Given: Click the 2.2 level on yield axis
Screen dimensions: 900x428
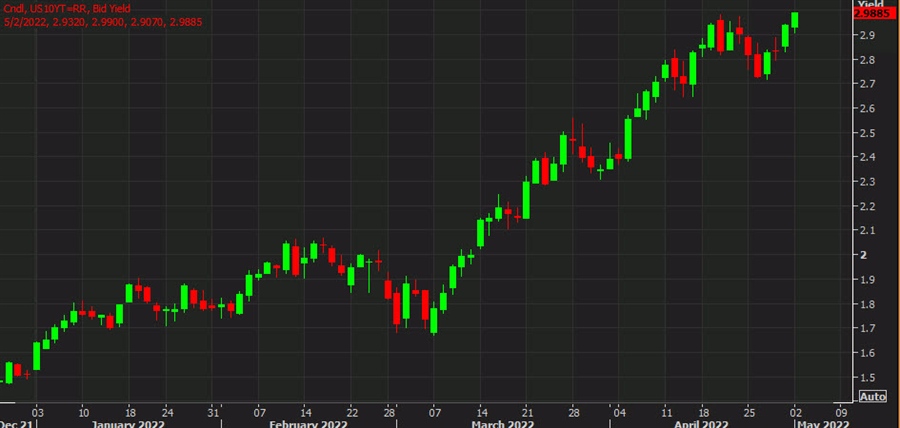Looking at the screenshot, I should 867,206.
